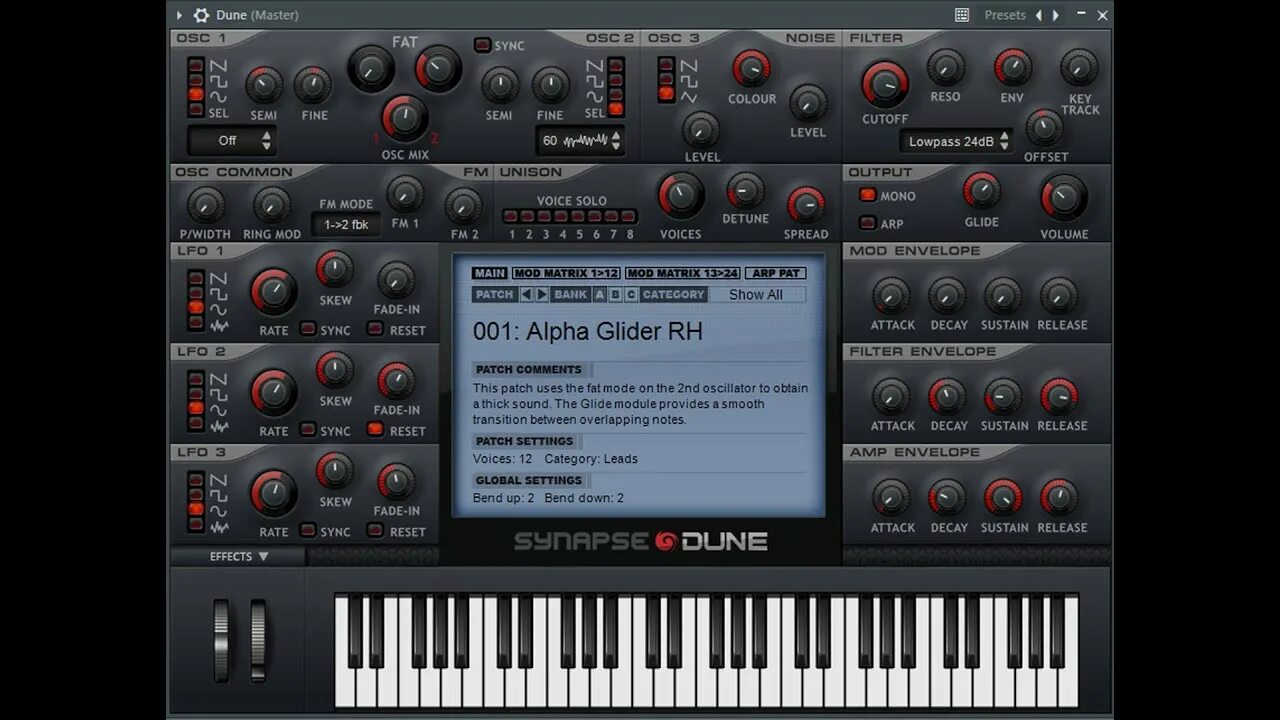Click the modulation wheel
This screenshot has width=1280, height=720.
(258, 640)
